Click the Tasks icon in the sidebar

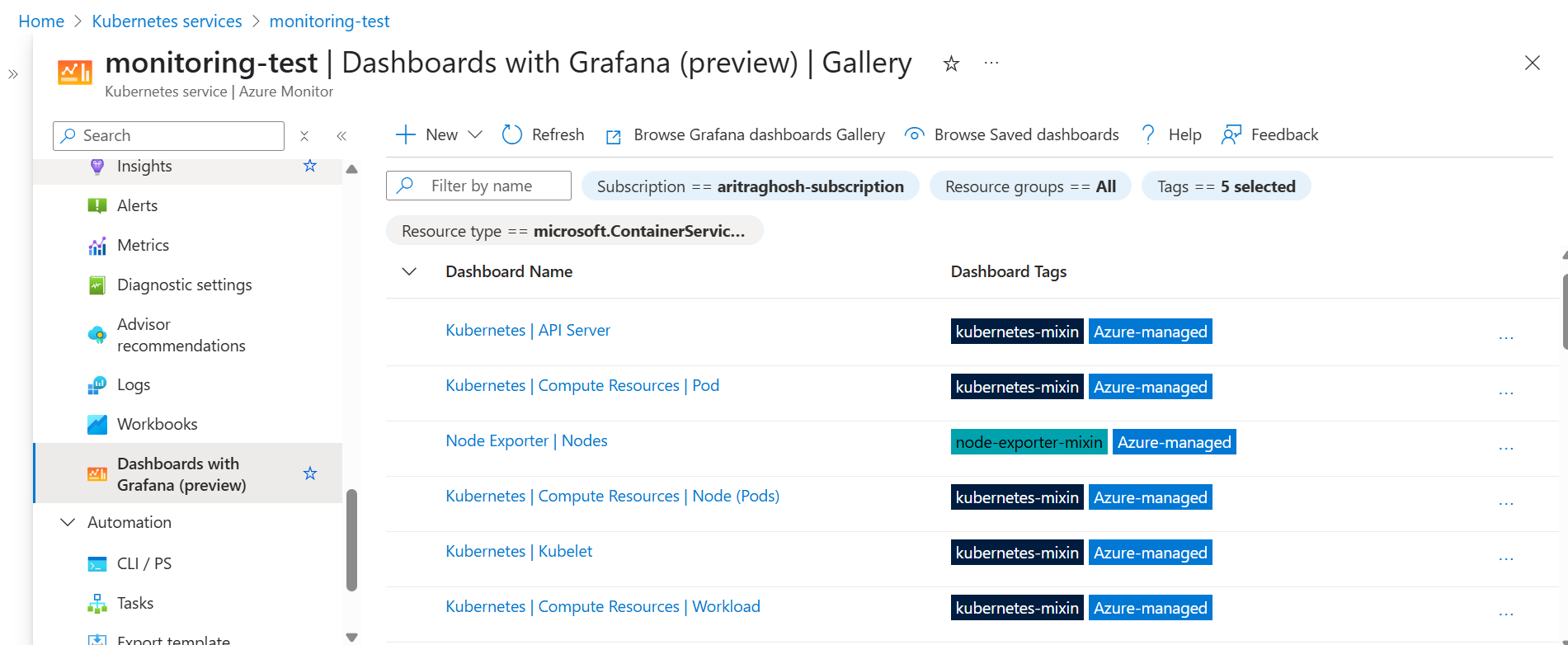(97, 604)
